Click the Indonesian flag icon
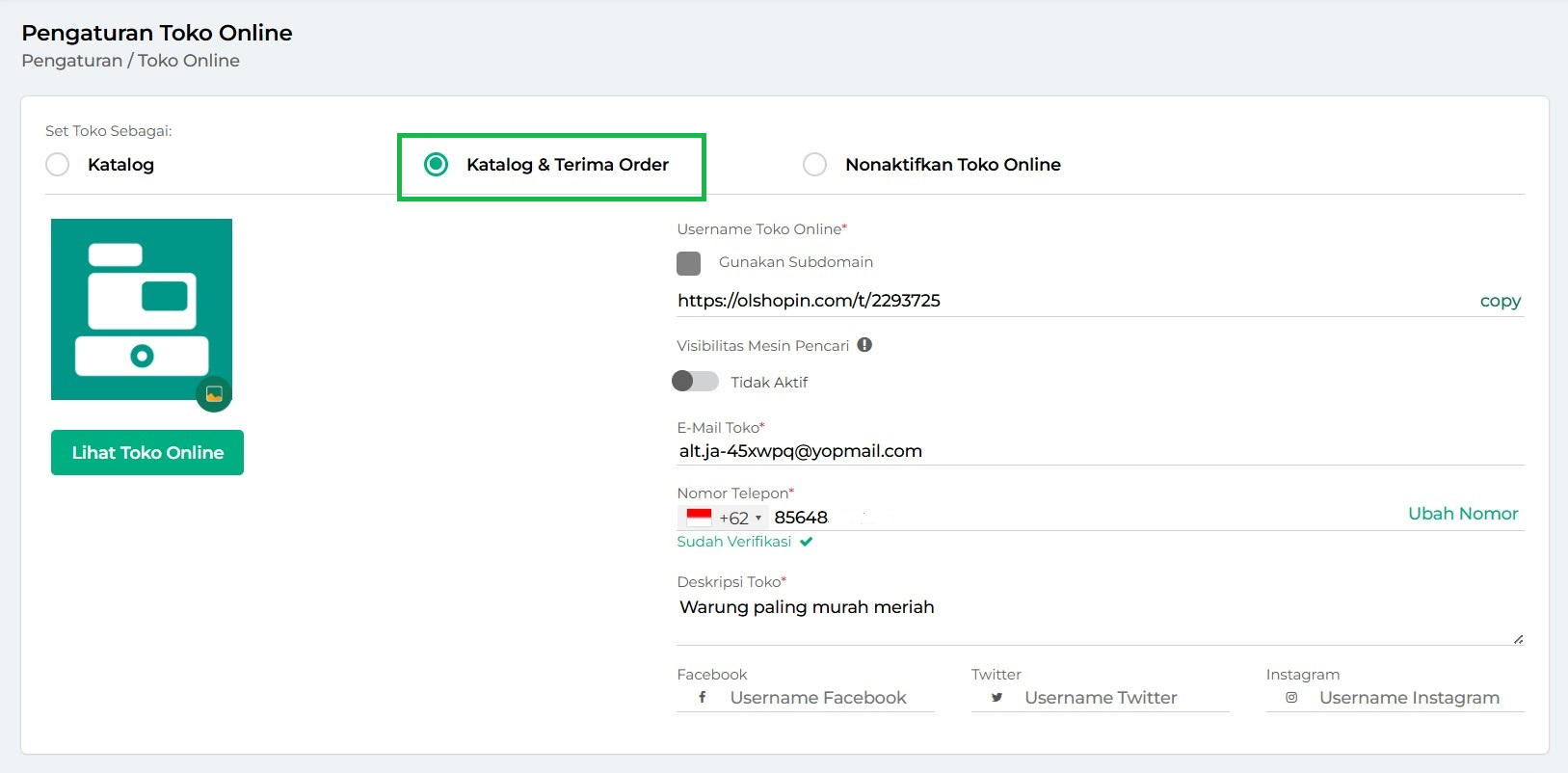The height and width of the screenshot is (773, 1568). click(x=699, y=518)
